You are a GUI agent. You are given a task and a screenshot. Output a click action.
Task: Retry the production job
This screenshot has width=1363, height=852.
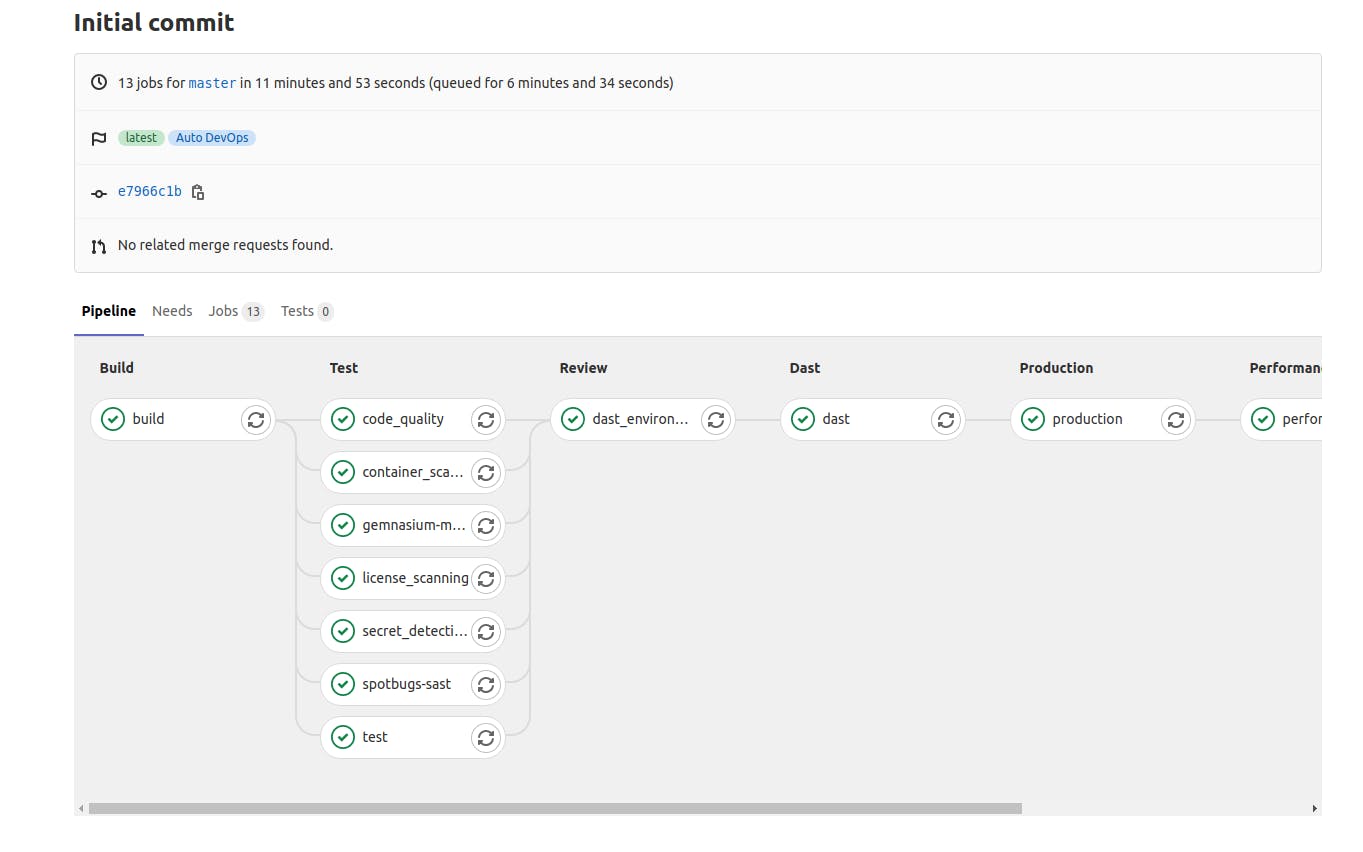coord(1176,419)
